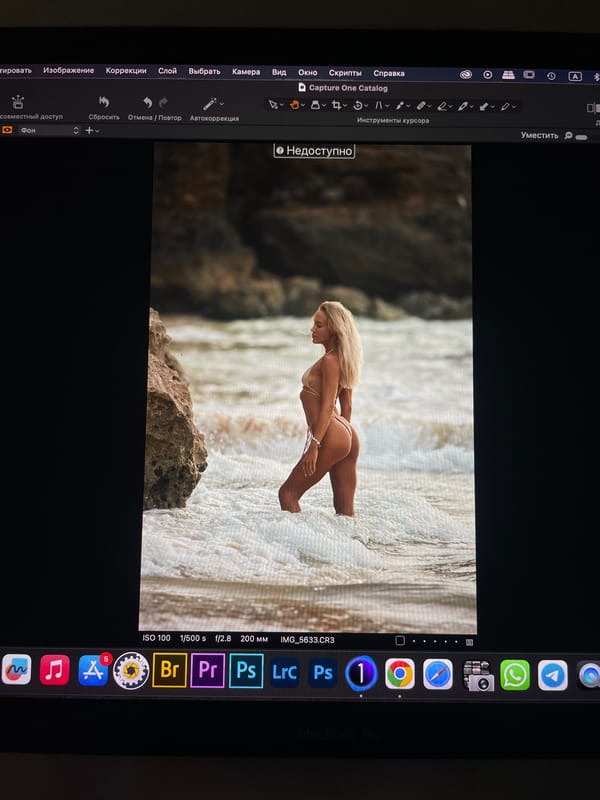The image size is (600, 800).
Task: Open the Crop tool variants arrow
Action: click(345, 106)
